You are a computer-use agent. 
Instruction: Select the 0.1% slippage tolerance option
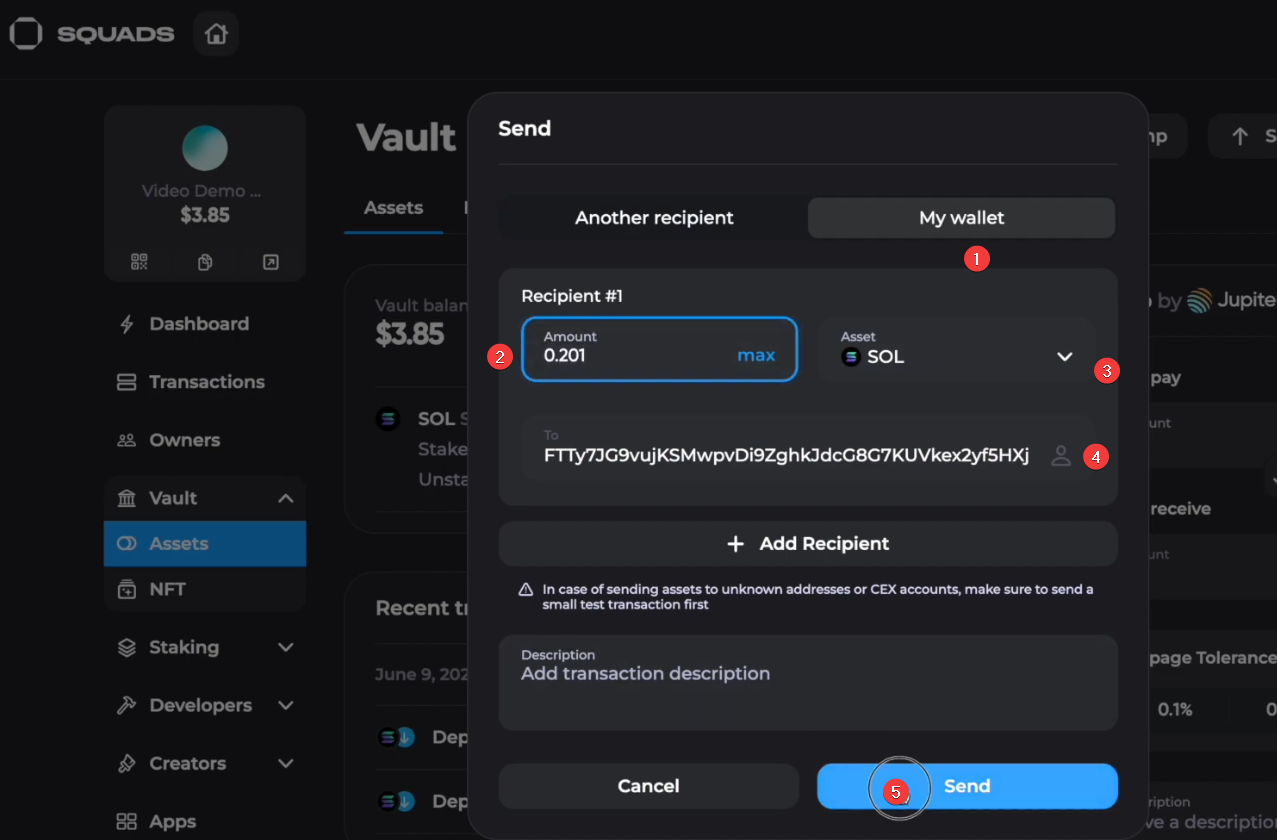pos(1177,709)
